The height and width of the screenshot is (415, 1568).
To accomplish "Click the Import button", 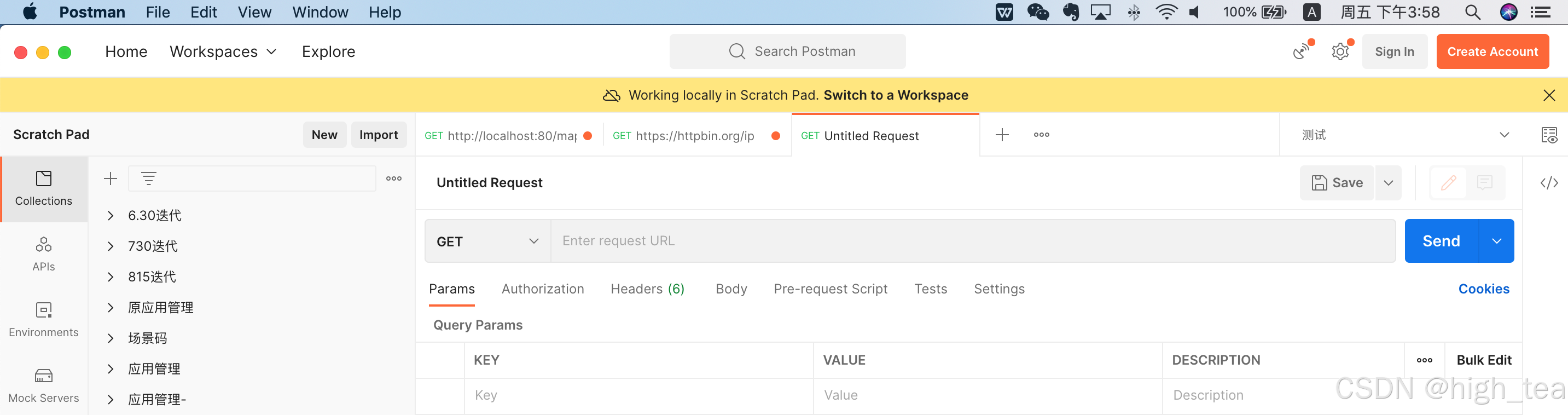I will pos(378,135).
